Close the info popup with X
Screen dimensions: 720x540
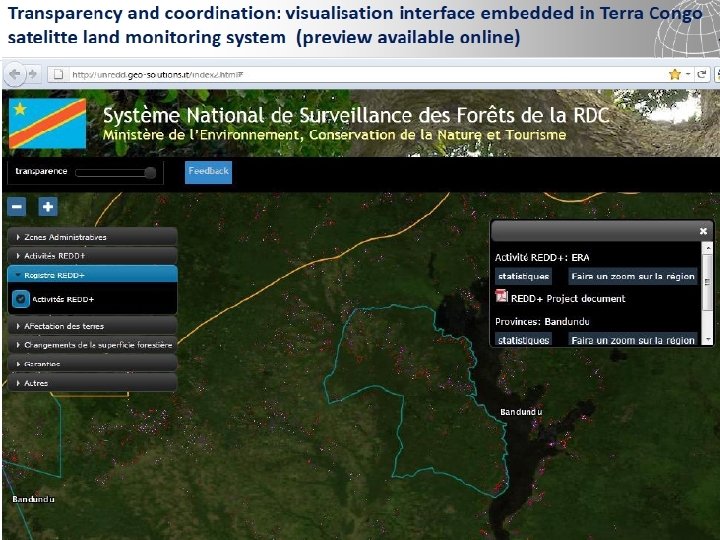click(x=703, y=231)
